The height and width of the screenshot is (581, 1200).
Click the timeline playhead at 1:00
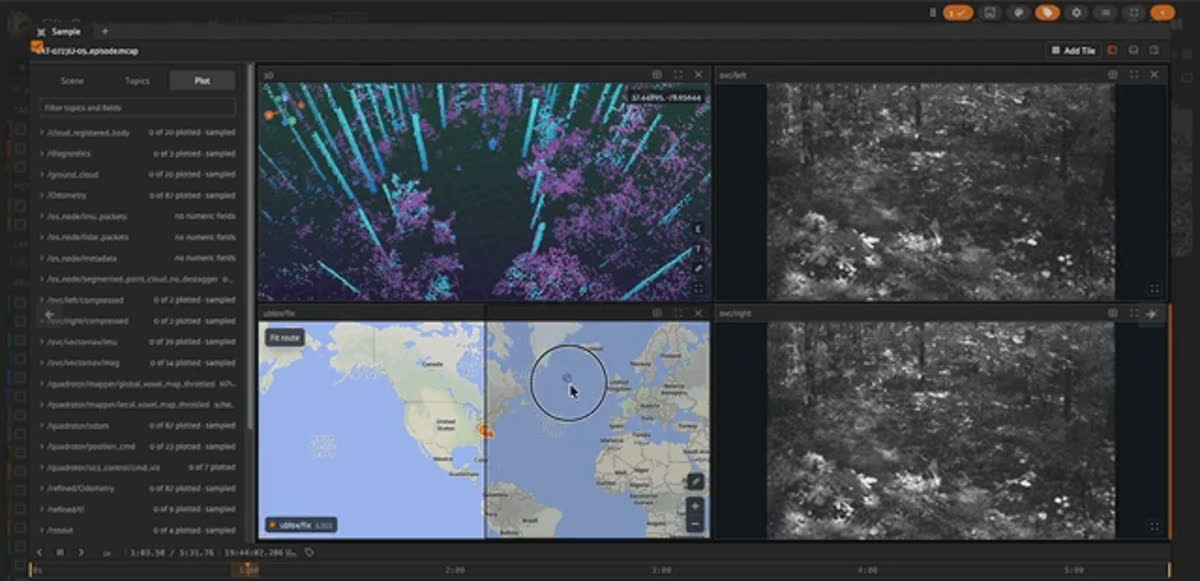pyautogui.click(x=248, y=570)
